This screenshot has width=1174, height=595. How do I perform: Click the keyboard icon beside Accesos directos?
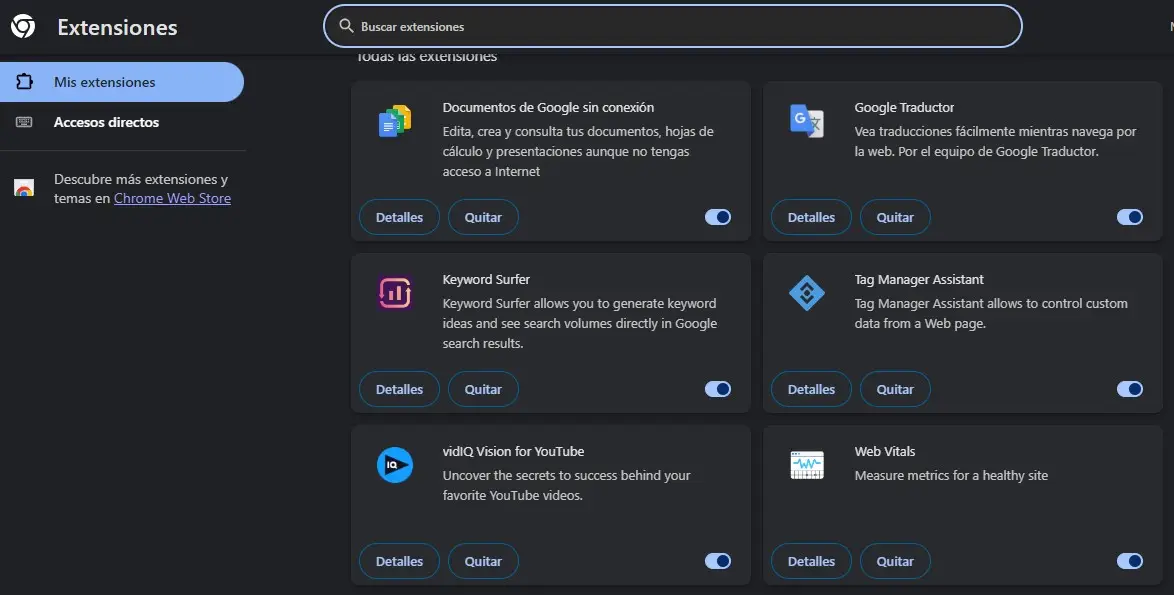pyautogui.click(x=24, y=122)
